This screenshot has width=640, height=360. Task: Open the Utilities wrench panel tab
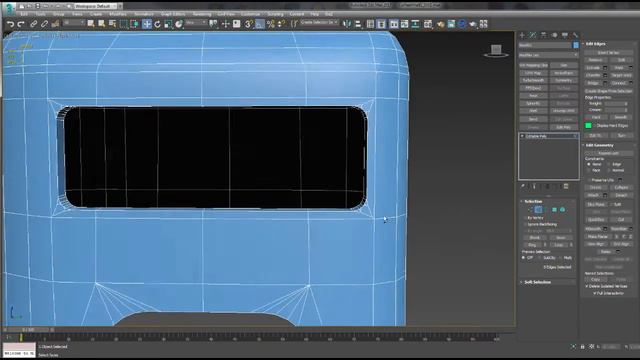coord(576,35)
